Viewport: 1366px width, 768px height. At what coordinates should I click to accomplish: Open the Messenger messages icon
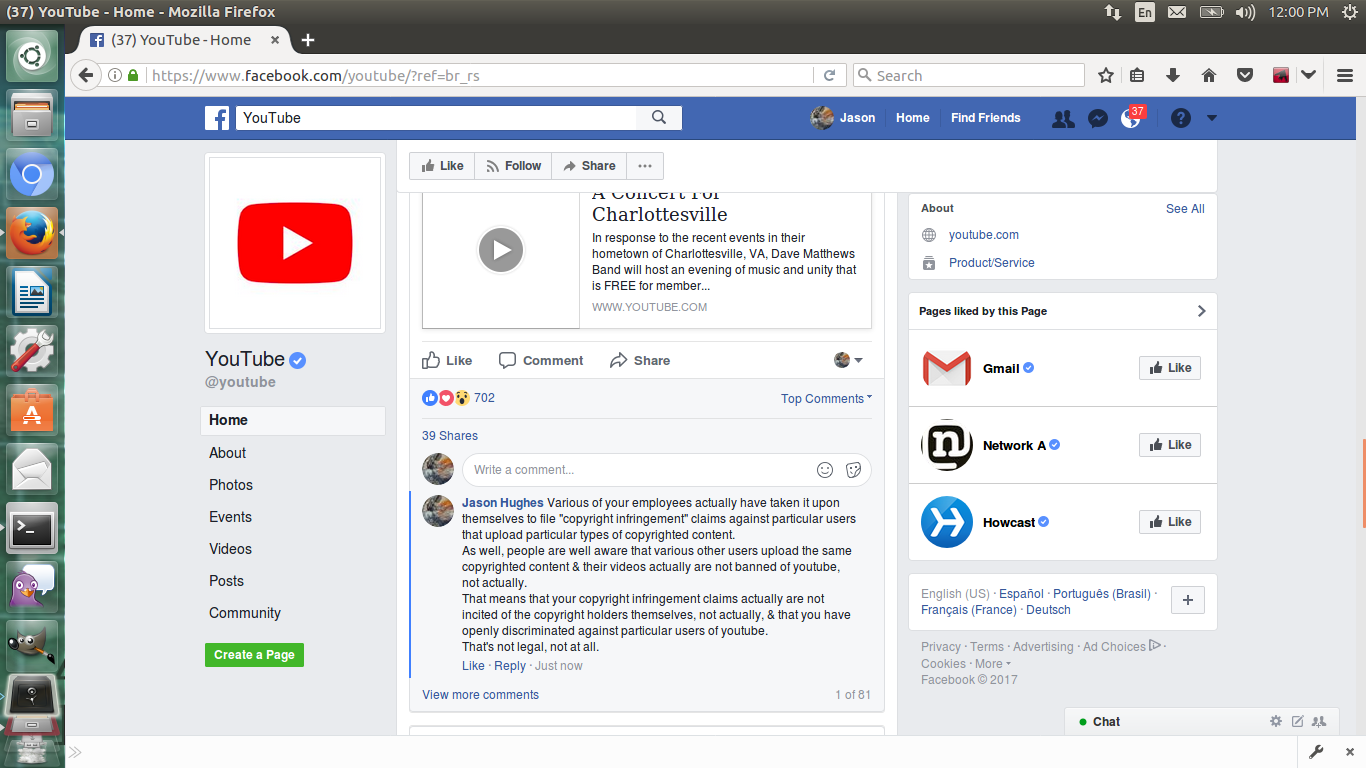[1097, 118]
